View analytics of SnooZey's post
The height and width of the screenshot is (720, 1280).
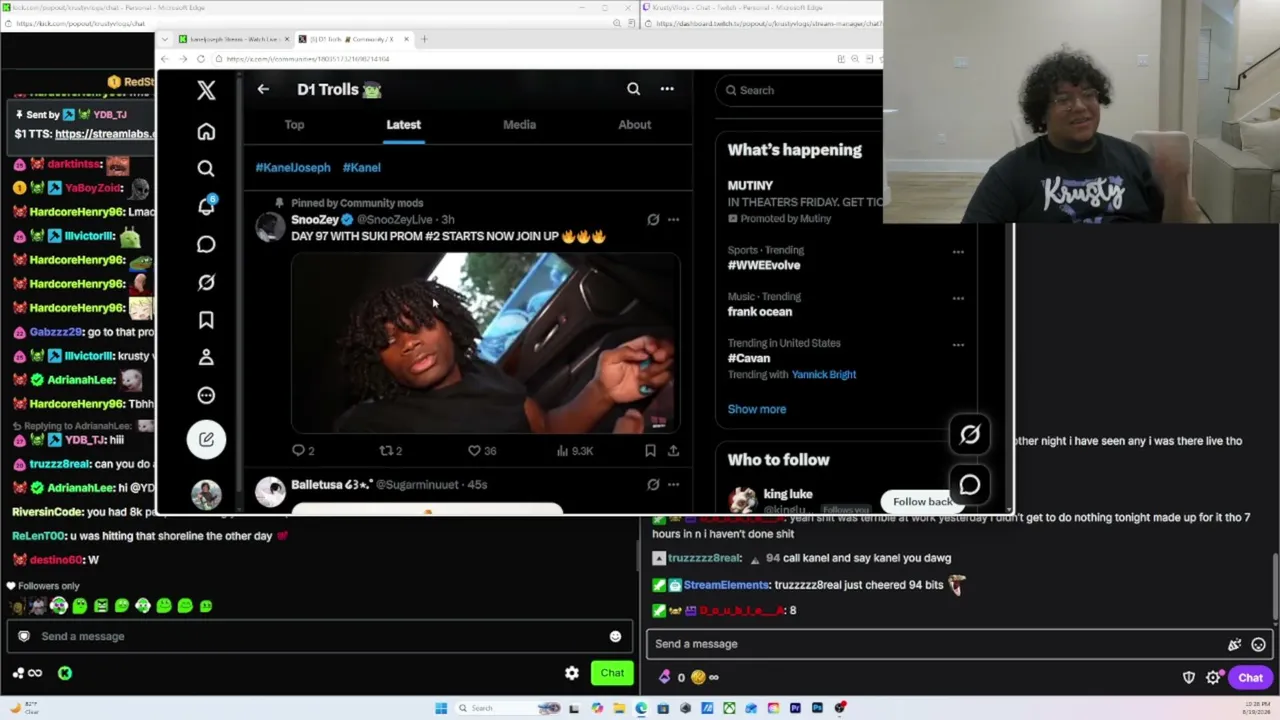point(577,451)
